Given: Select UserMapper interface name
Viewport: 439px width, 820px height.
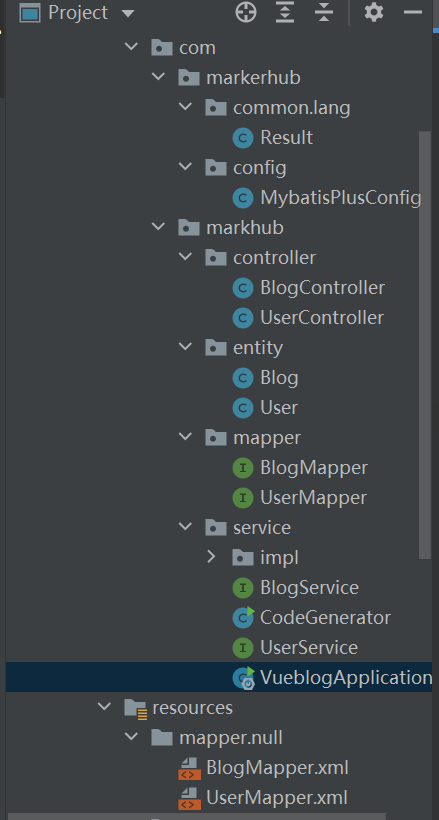Looking at the screenshot, I should [x=313, y=498].
